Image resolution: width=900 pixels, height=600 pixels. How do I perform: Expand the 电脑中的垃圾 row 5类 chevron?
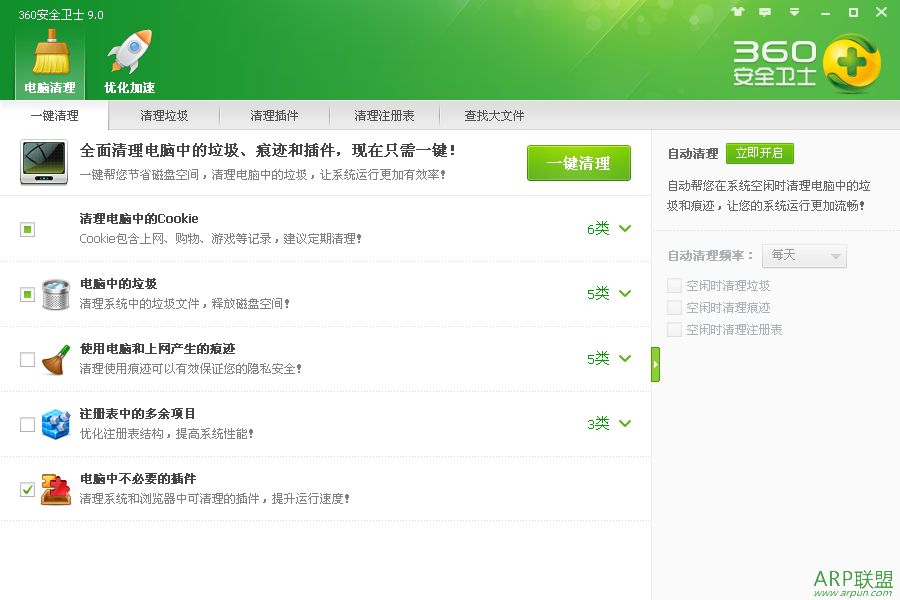tap(625, 293)
